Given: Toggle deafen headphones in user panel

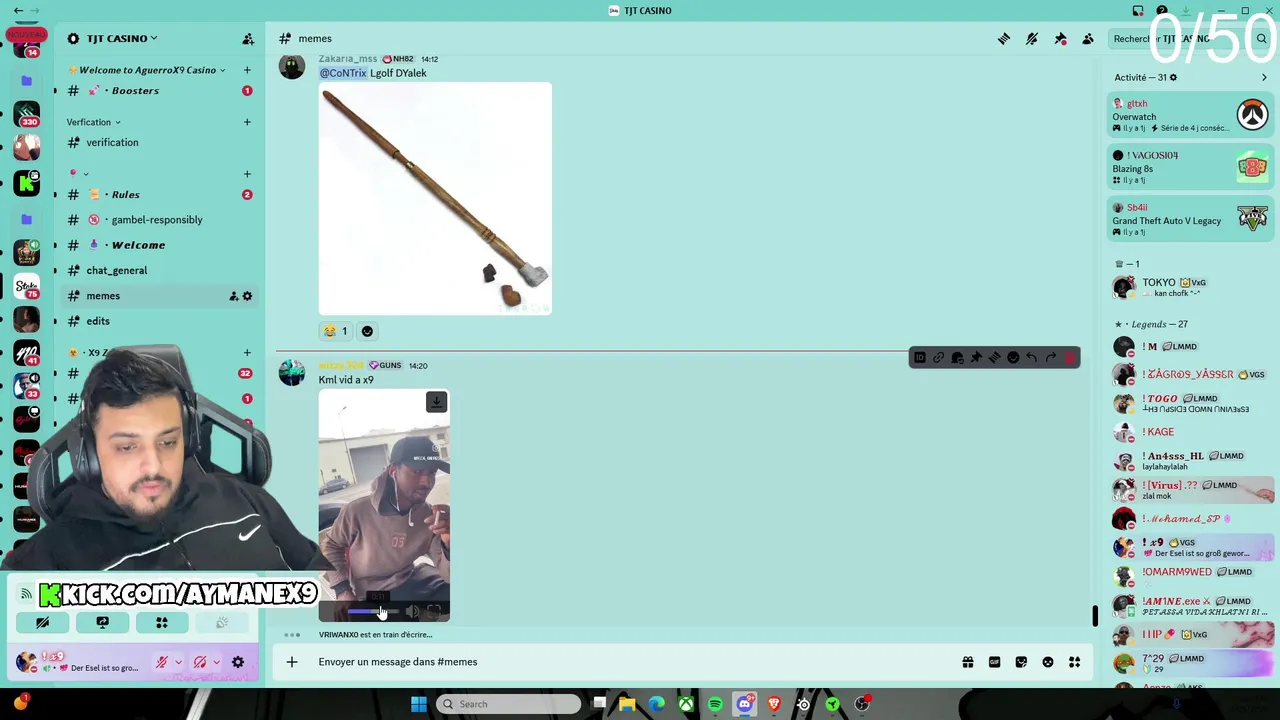Looking at the screenshot, I should coord(200,662).
